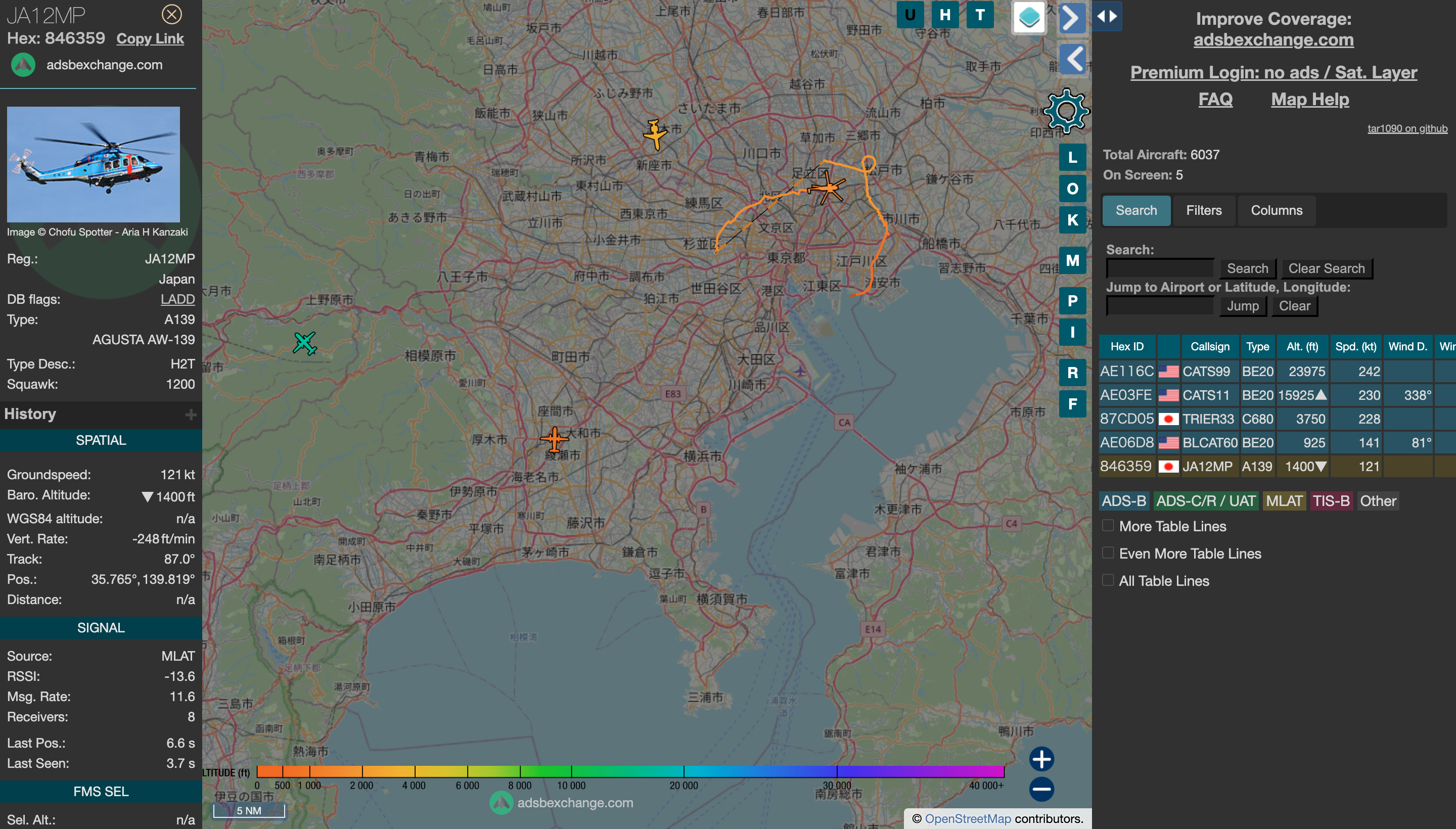
Task: Toggle the Other source legend
Action: [1378, 501]
